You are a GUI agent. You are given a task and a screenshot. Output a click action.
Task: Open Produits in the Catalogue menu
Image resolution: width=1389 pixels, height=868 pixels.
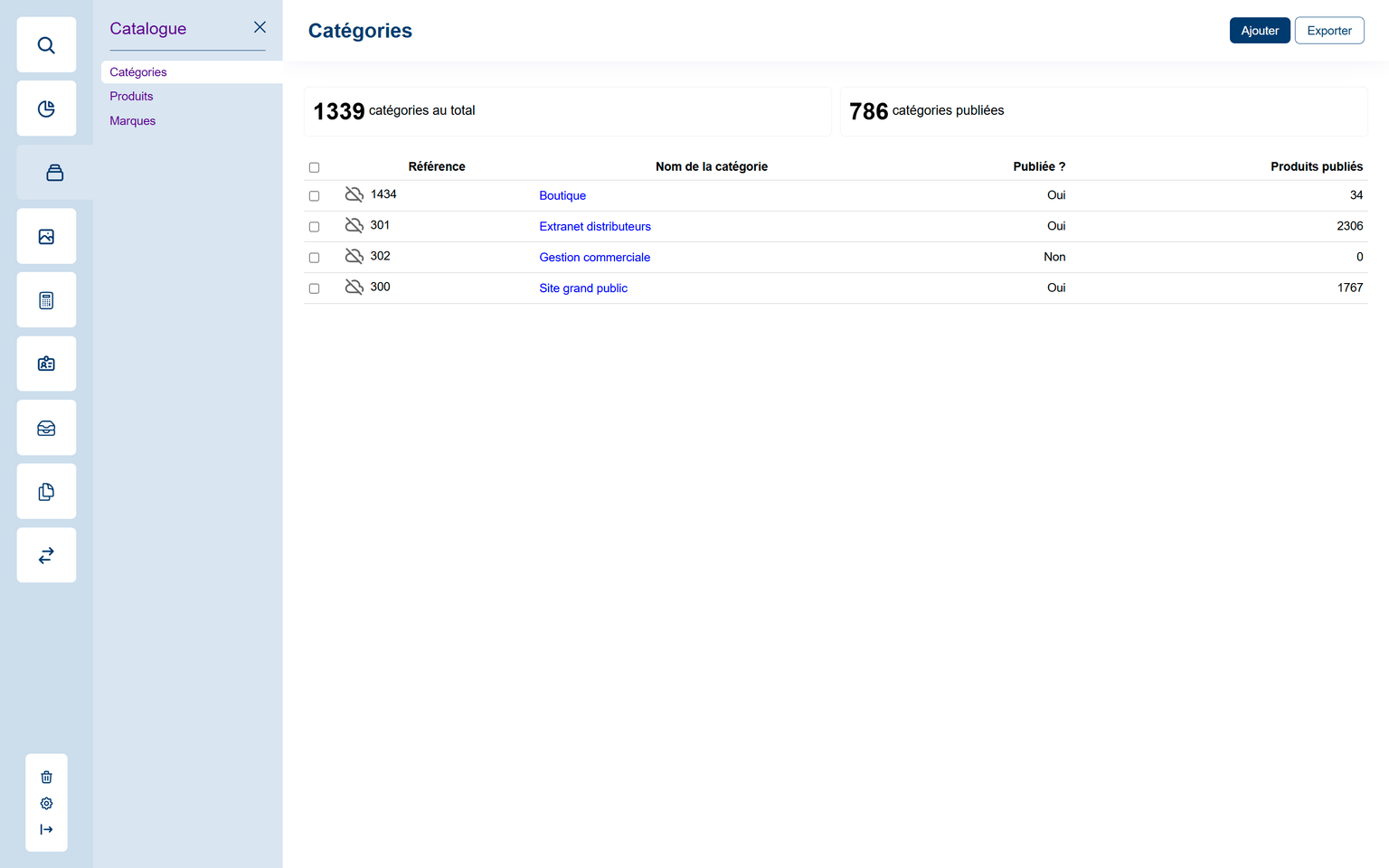point(131,96)
